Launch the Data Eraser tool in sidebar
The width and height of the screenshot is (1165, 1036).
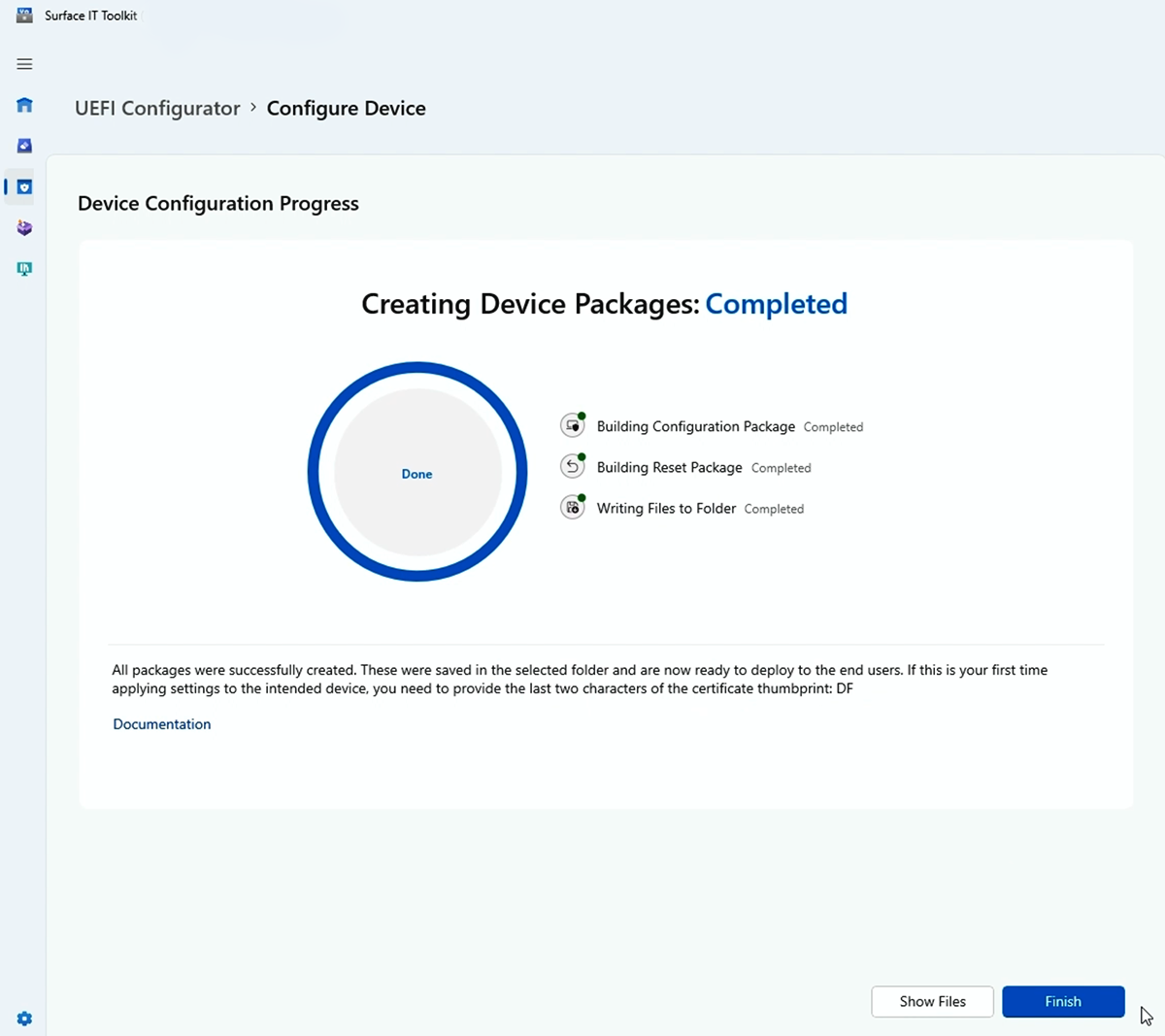pyautogui.click(x=23, y=146)
